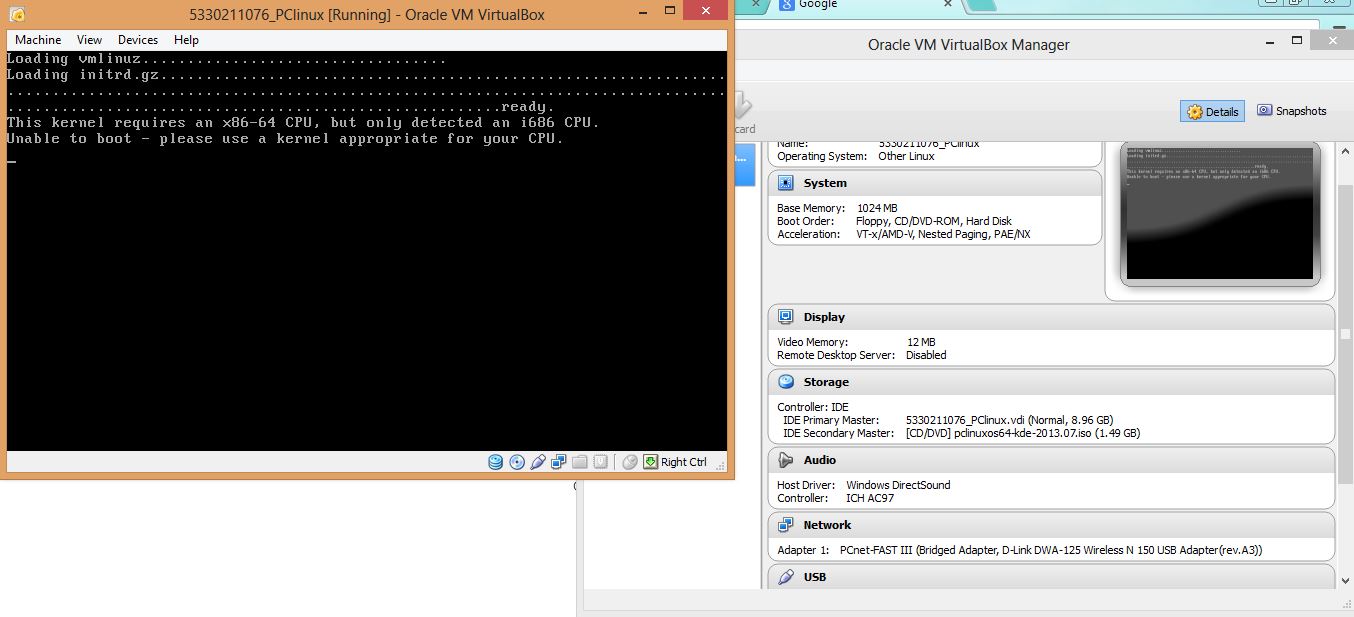Click the Storage section disk icon in Manager

(785, 382)
